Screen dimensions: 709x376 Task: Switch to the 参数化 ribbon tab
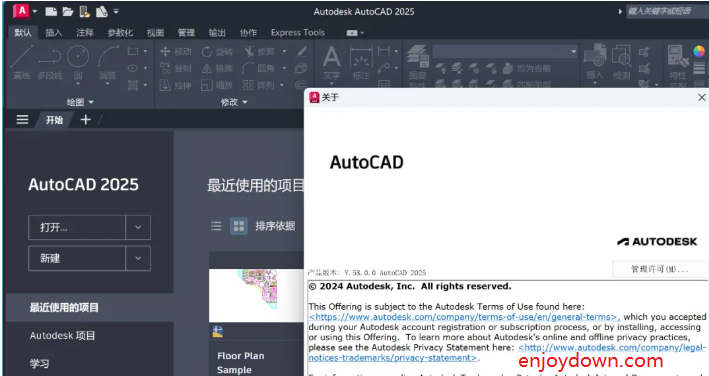click(x=120, y=33)
